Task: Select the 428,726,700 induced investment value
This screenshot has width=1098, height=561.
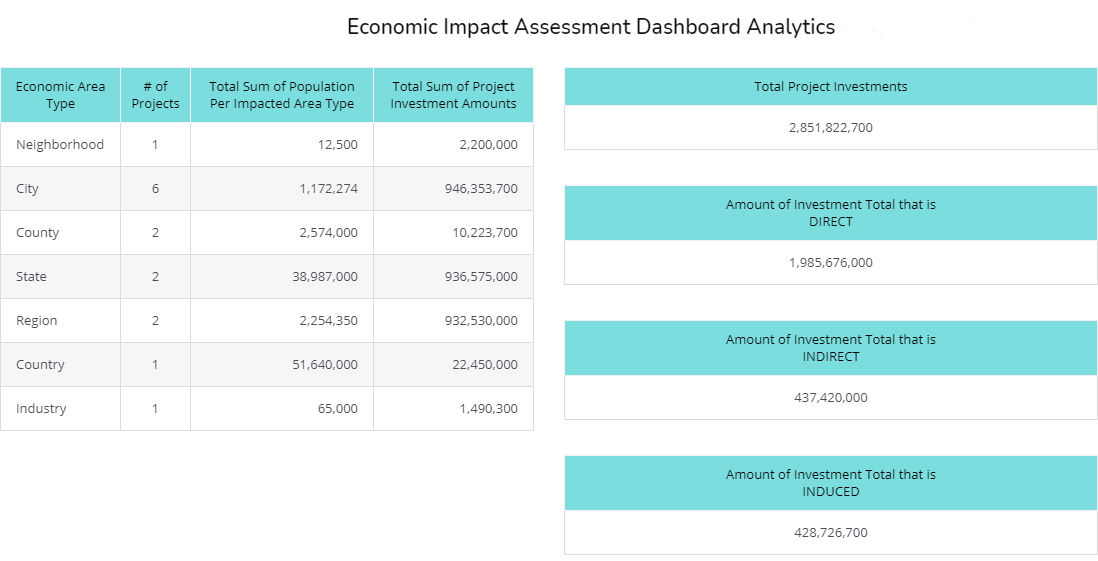Action: 830,533
